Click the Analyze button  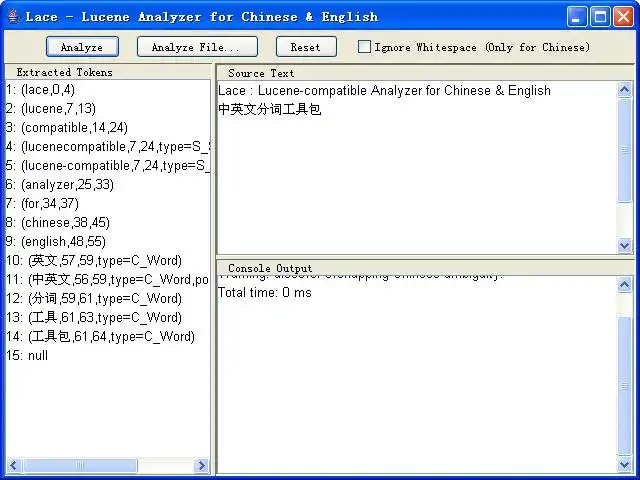pos(82,47)
